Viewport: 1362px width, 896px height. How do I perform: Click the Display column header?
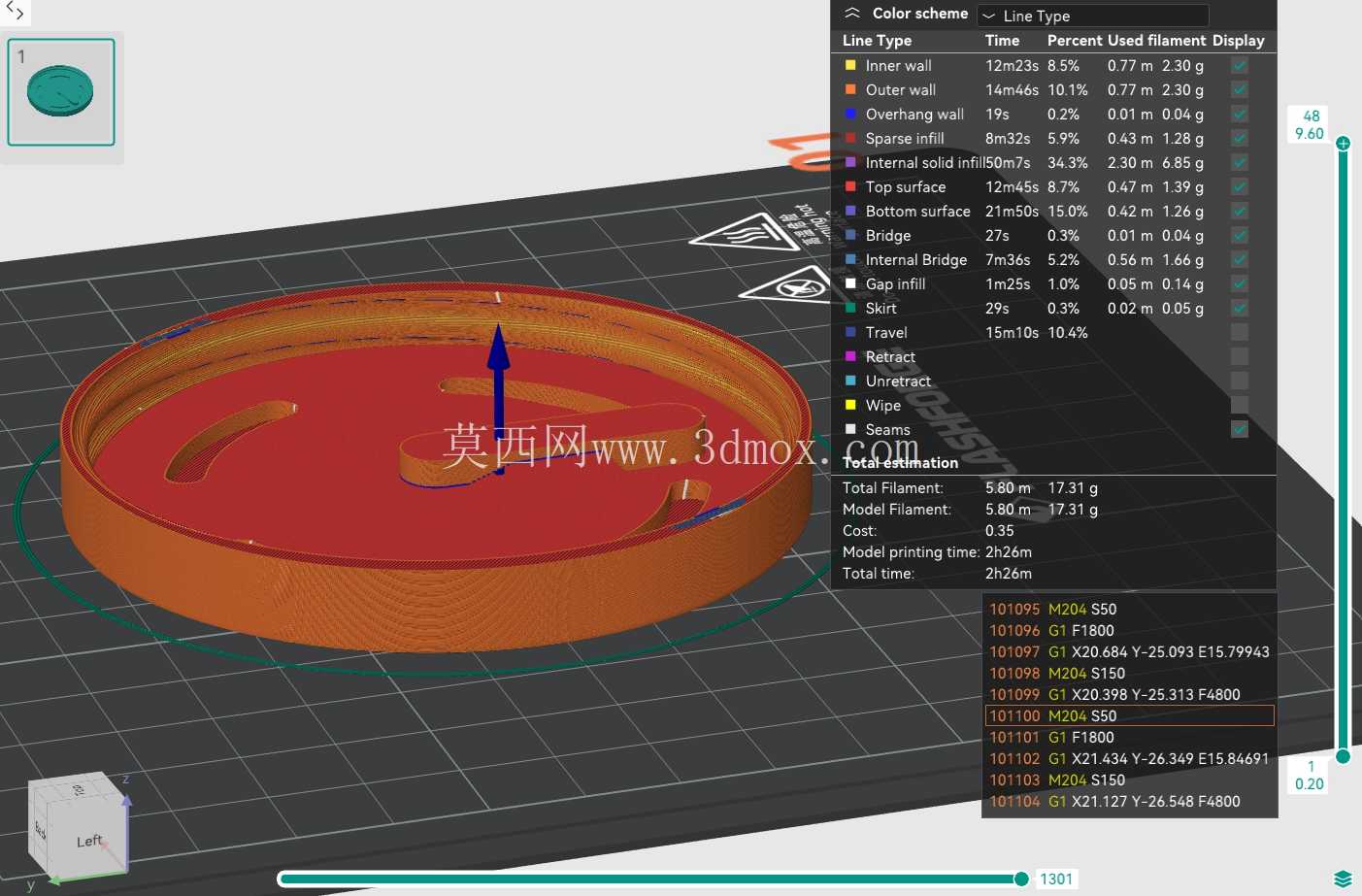1238,41
